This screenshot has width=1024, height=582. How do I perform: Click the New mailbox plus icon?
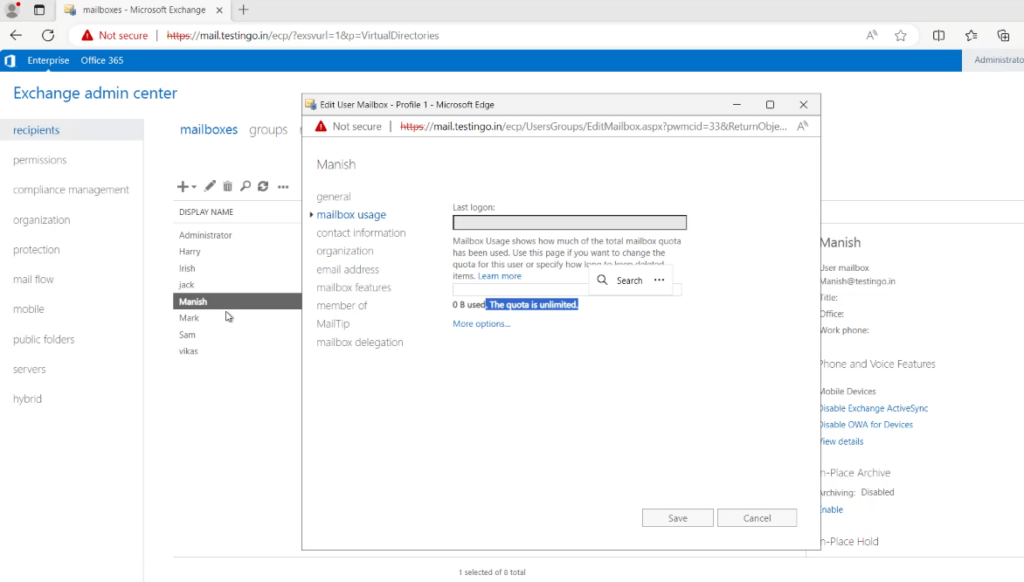click(182, 187)
